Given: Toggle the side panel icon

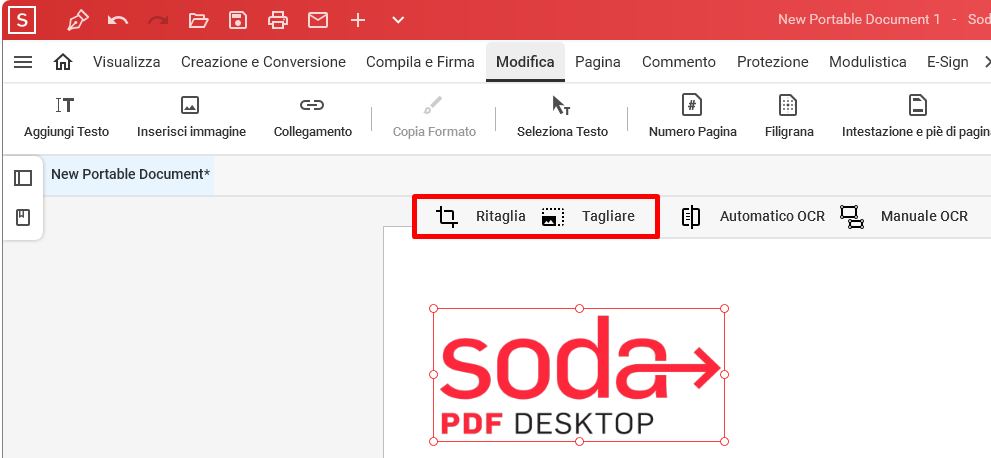Looking at the screenshot, I should [23, 178].
